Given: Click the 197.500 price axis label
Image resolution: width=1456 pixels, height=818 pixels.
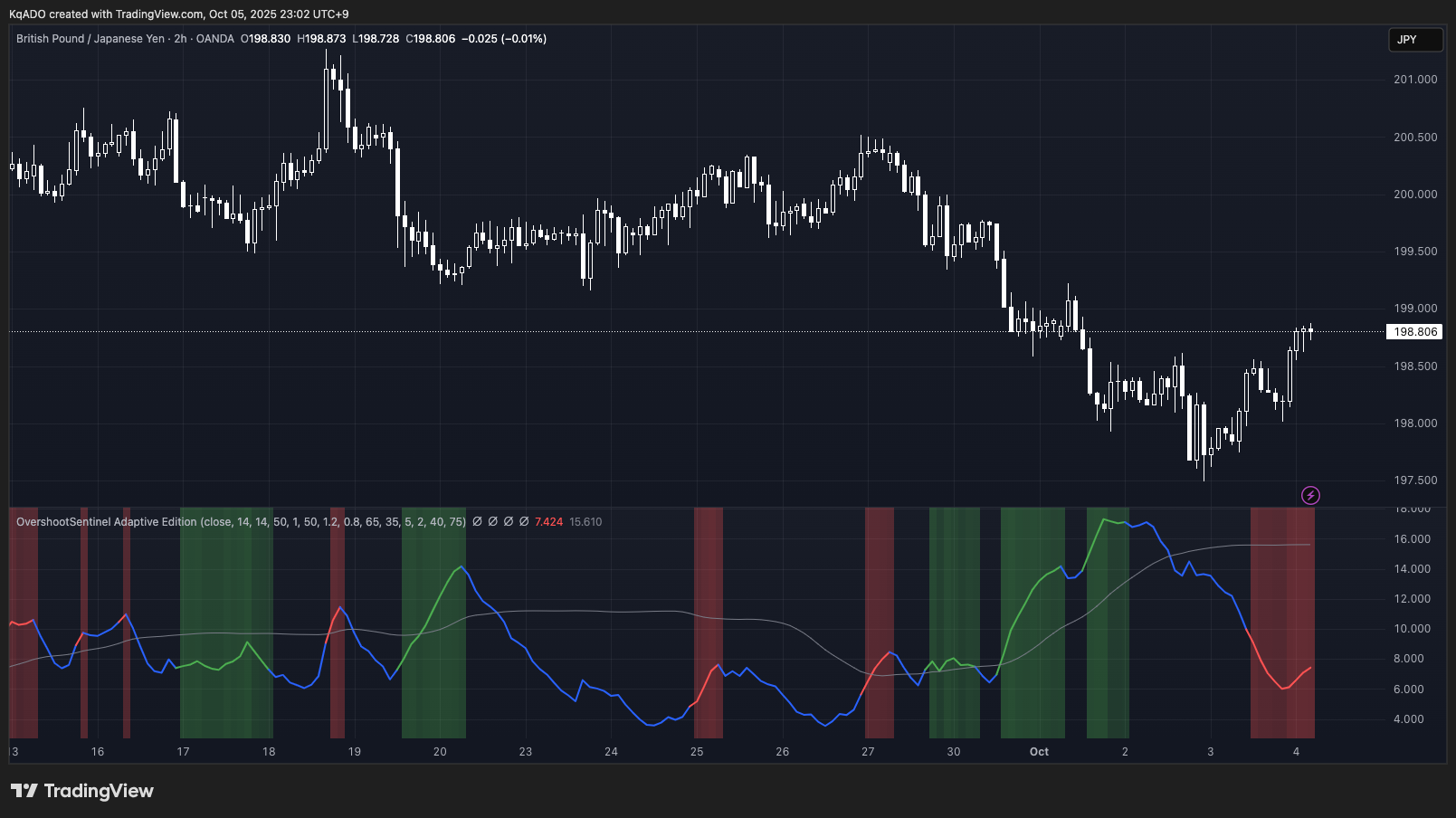Looking at the screenshot, I should point(1415,480).
